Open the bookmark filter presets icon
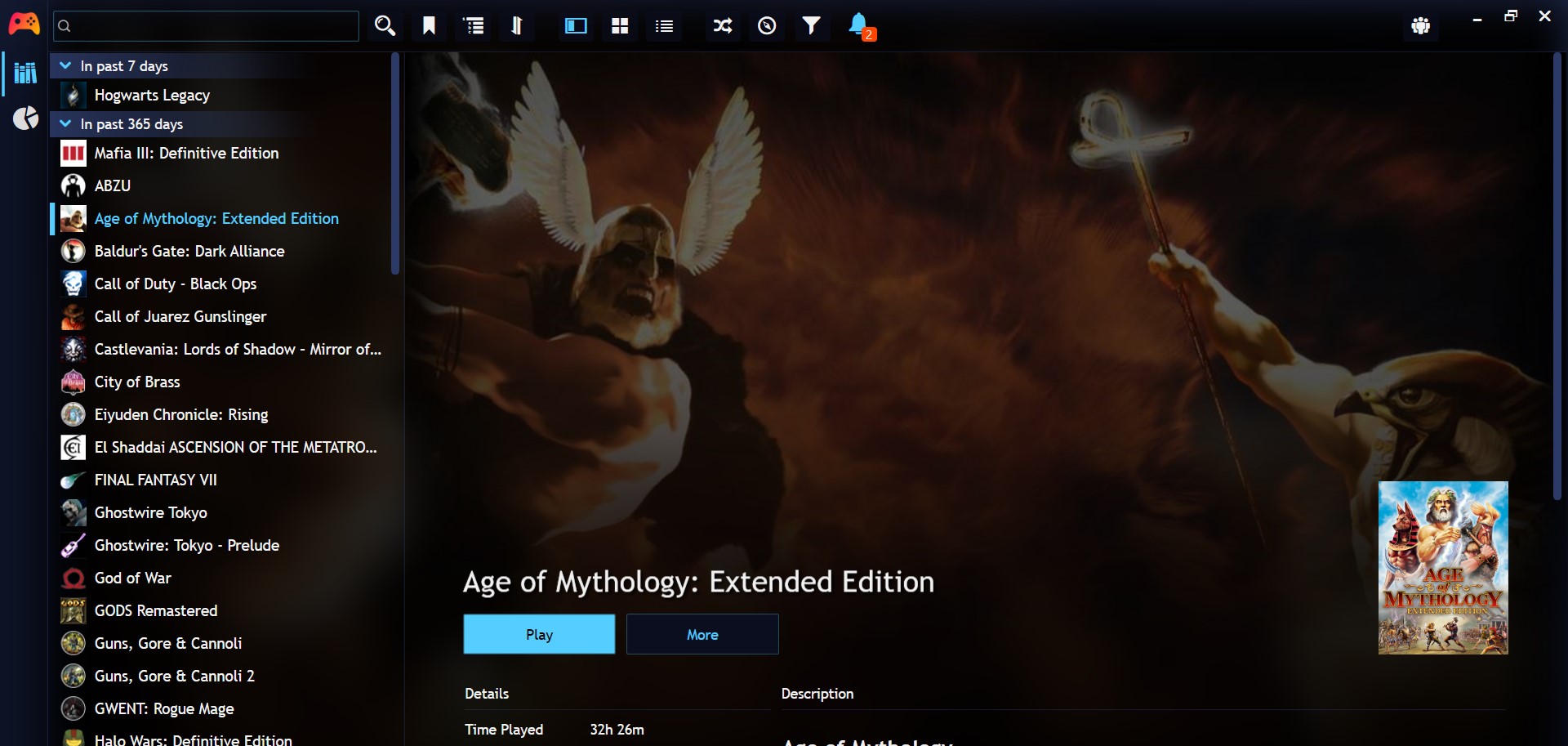This screenshot has width=1568, height=746. pos(429,26)
